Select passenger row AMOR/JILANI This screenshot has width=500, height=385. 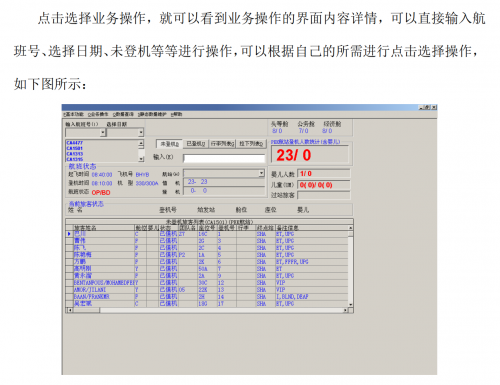pos(207,290)
